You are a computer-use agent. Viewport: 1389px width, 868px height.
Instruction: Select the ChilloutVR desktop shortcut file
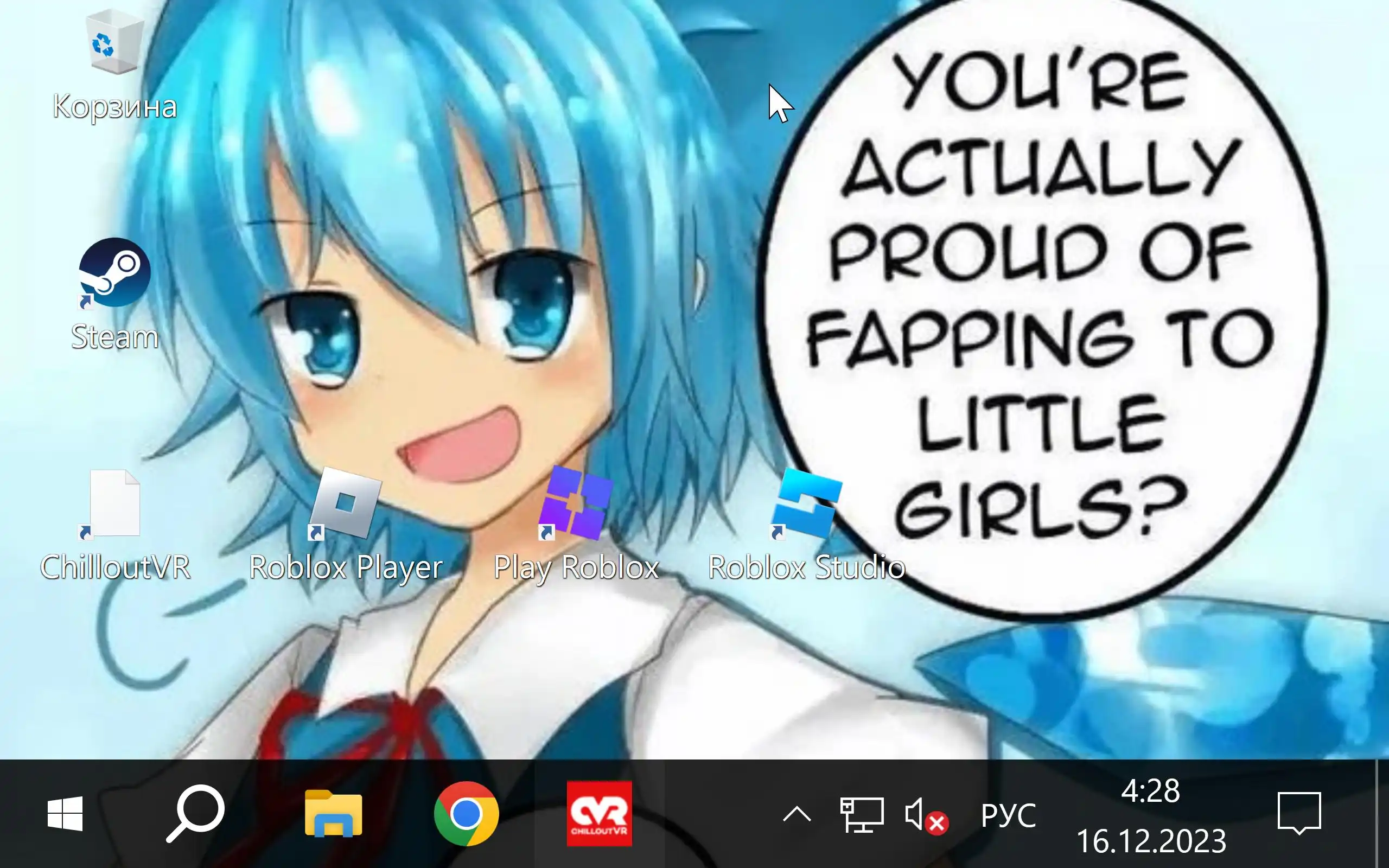coord(114,504)
